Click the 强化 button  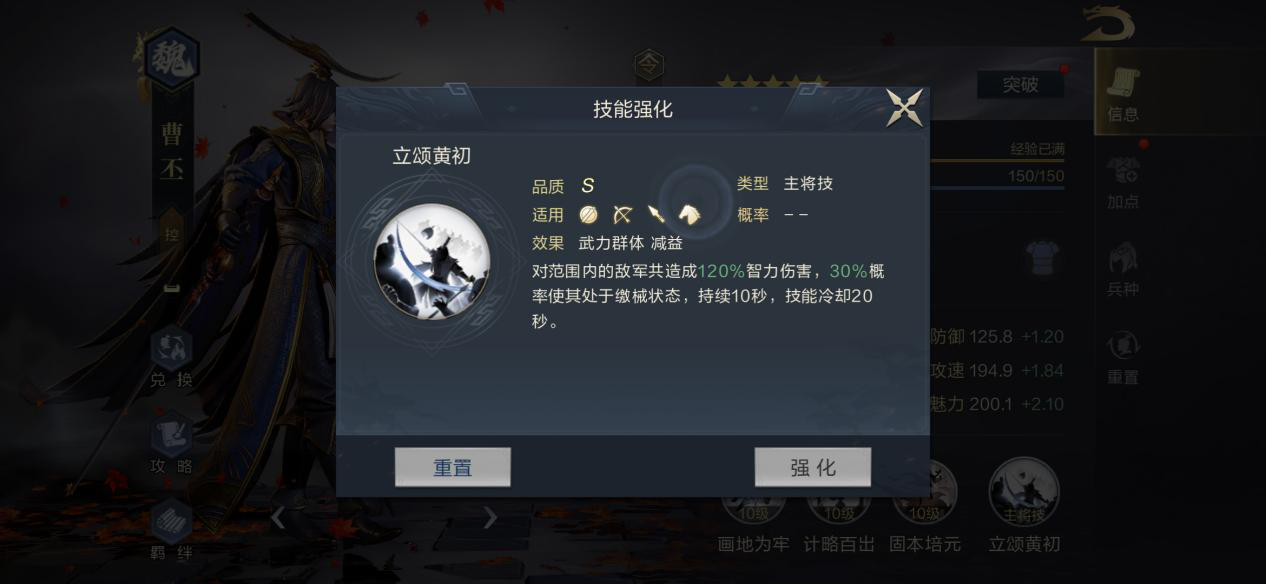pyautogui.click(x=813, y=467)
